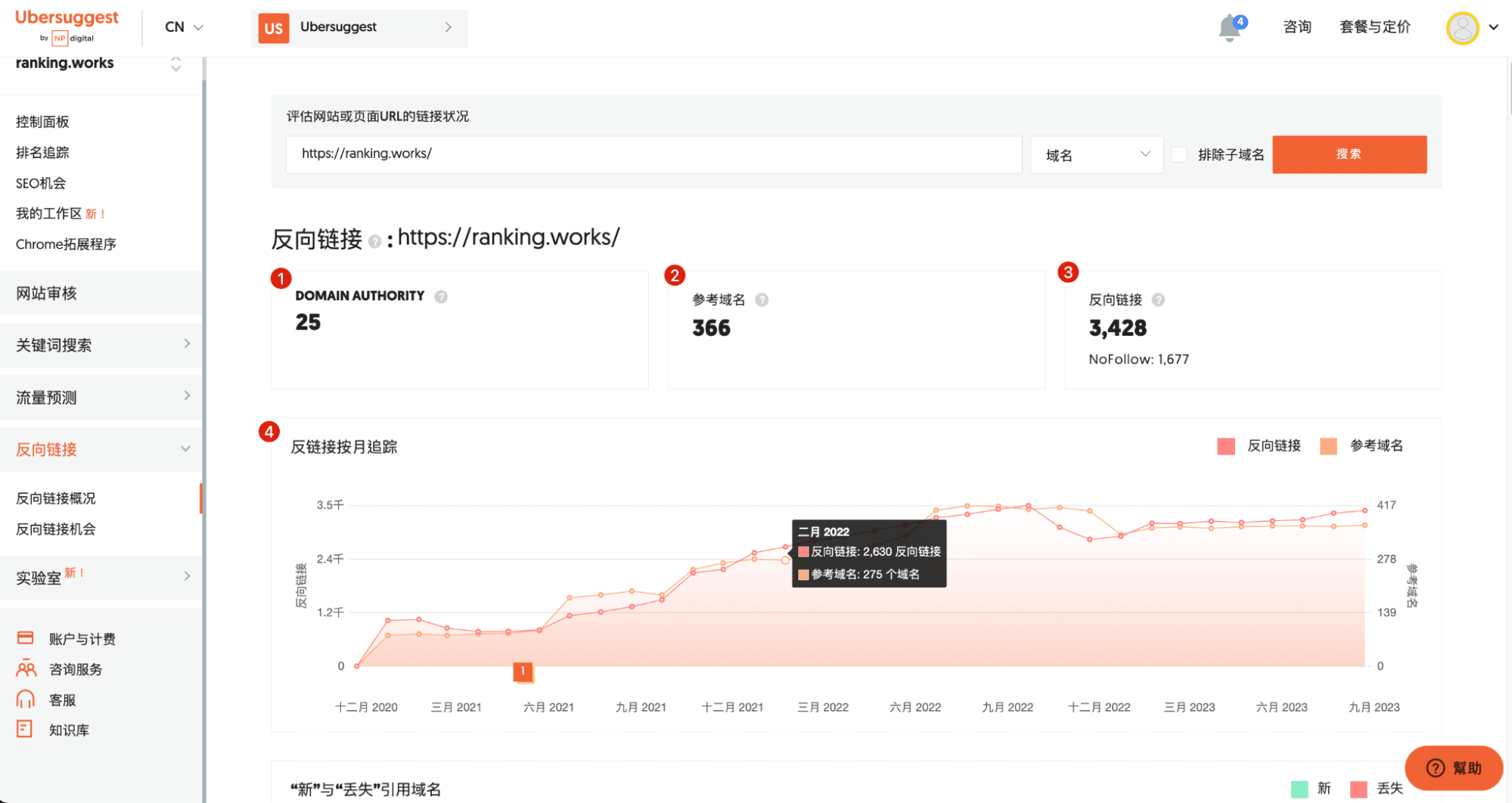1512x803 pixels.
Task: Click the Domain Authority help icon
Action: coord(441,296)
